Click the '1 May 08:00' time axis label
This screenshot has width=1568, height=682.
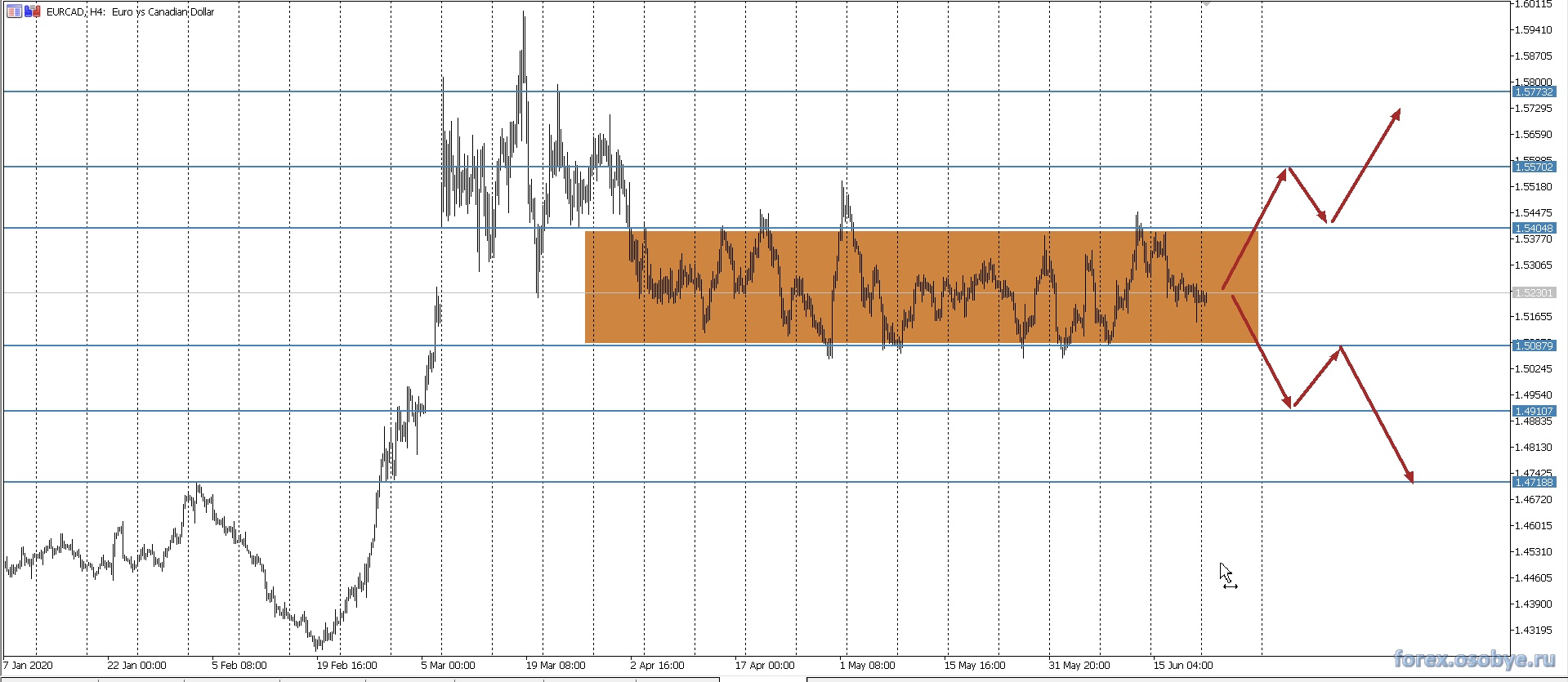pyautogui.click(x=868, y=666)
